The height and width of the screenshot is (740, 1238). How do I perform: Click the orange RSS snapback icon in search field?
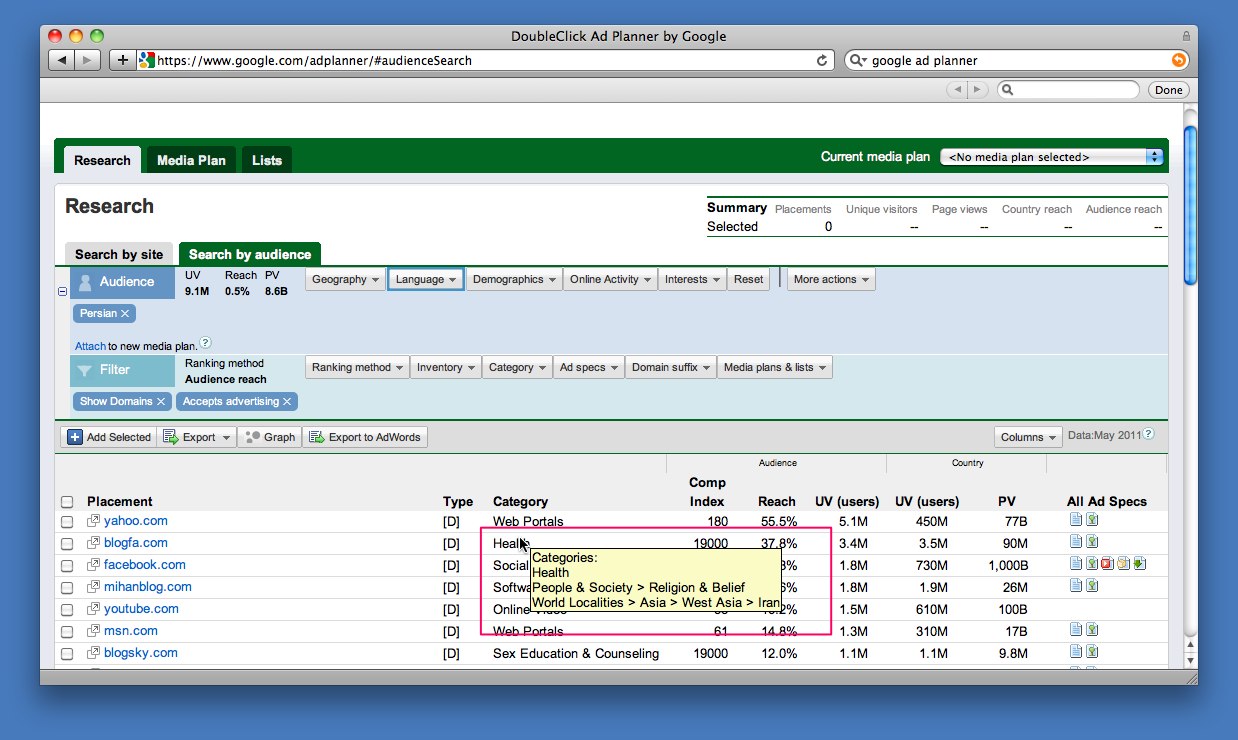(1179, 60)
